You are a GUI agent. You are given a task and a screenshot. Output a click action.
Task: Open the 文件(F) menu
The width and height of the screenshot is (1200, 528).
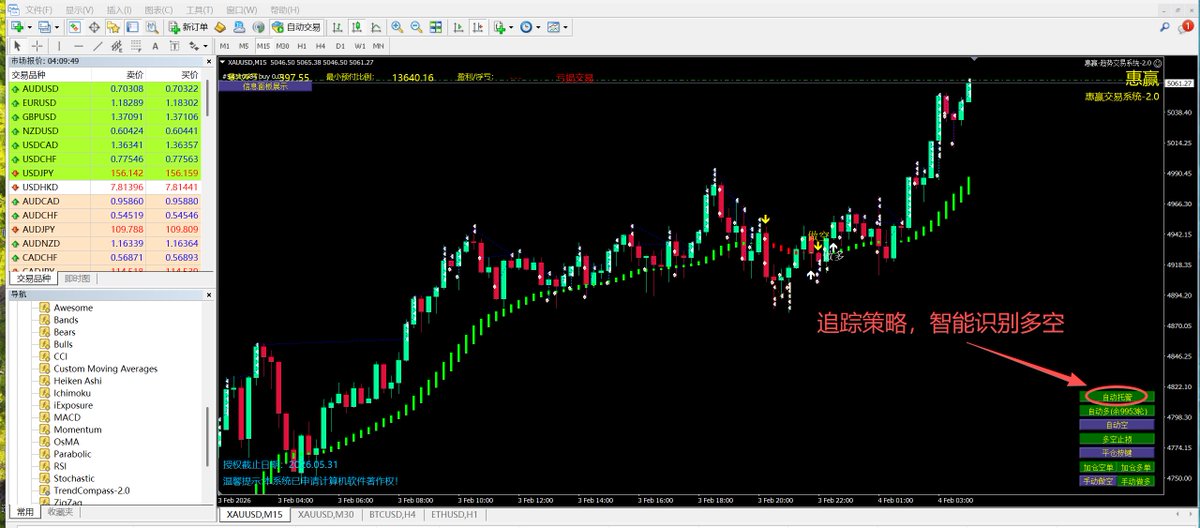39,10
